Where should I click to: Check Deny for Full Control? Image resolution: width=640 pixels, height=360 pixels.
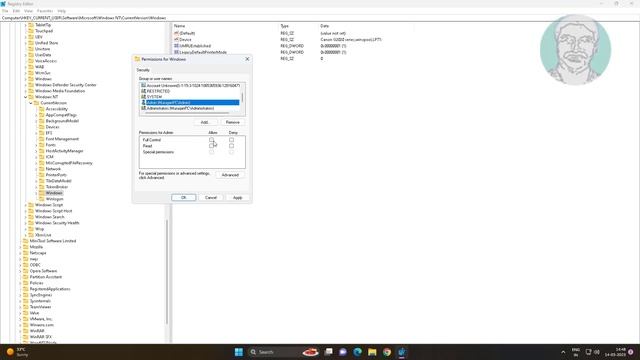[x=231, y=140]
